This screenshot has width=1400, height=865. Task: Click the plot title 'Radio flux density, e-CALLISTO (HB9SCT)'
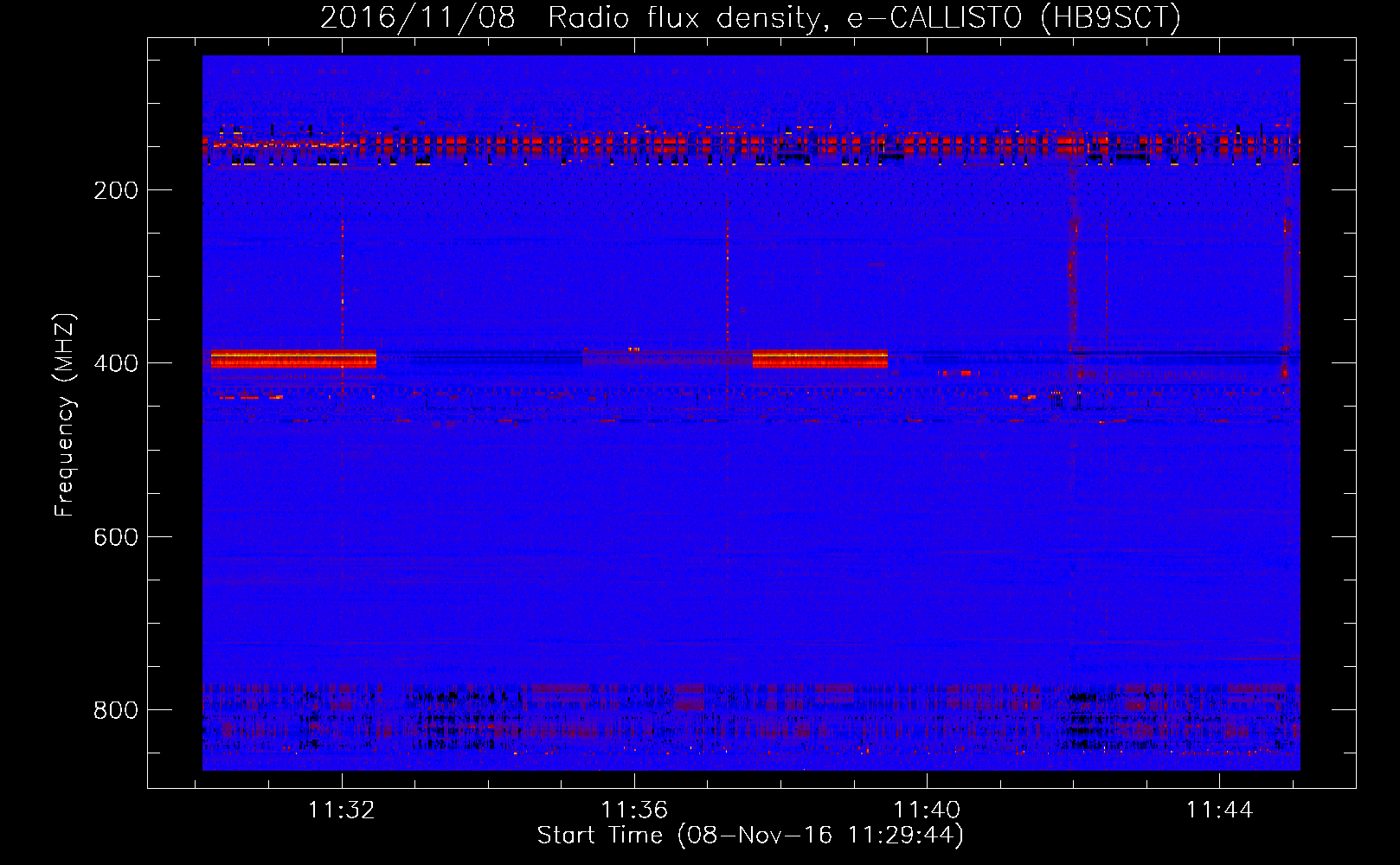tap(864, 17)
